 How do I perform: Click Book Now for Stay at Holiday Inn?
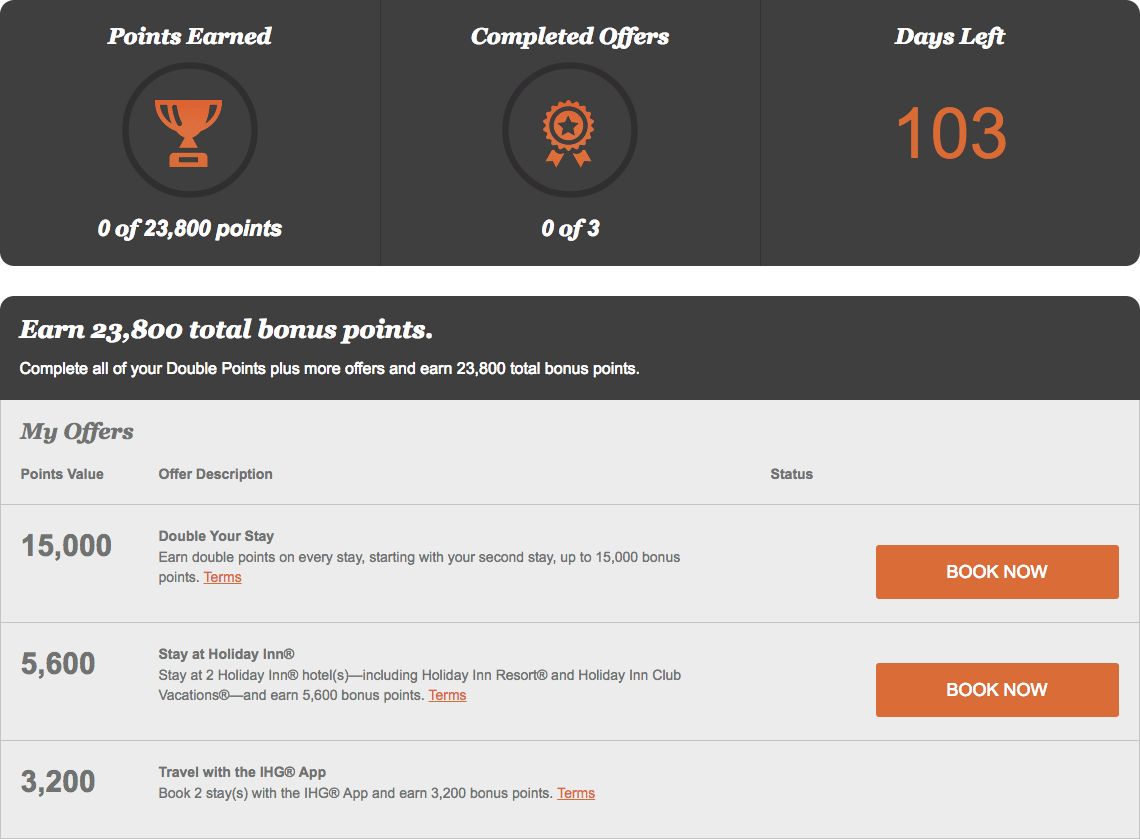coord(997,689)
